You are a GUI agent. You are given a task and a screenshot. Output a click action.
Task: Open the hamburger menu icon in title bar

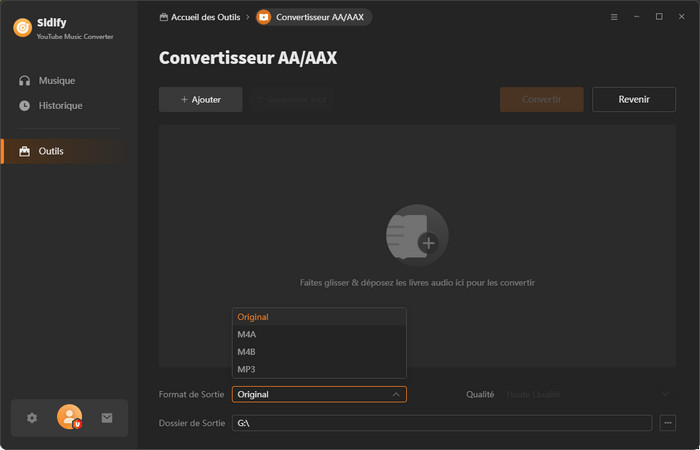tap(614, 17)
